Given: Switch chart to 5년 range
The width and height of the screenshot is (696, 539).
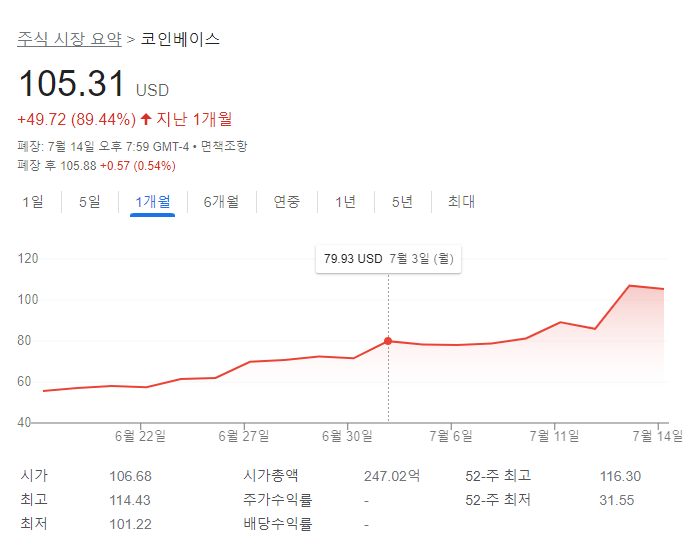Looking at the screenshot, I should tap(402, 202).
